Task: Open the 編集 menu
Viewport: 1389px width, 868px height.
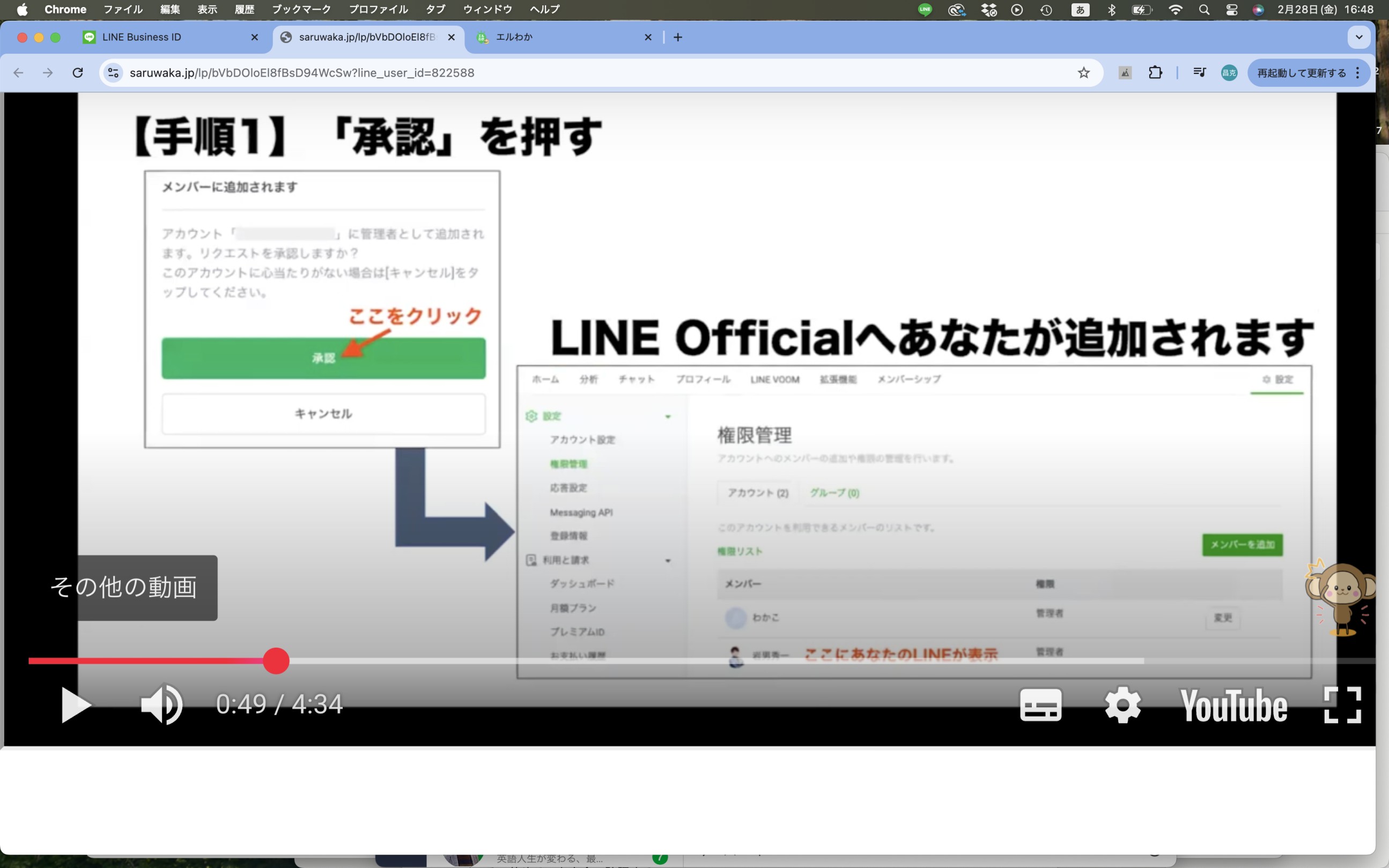Action: click(170, 10)
